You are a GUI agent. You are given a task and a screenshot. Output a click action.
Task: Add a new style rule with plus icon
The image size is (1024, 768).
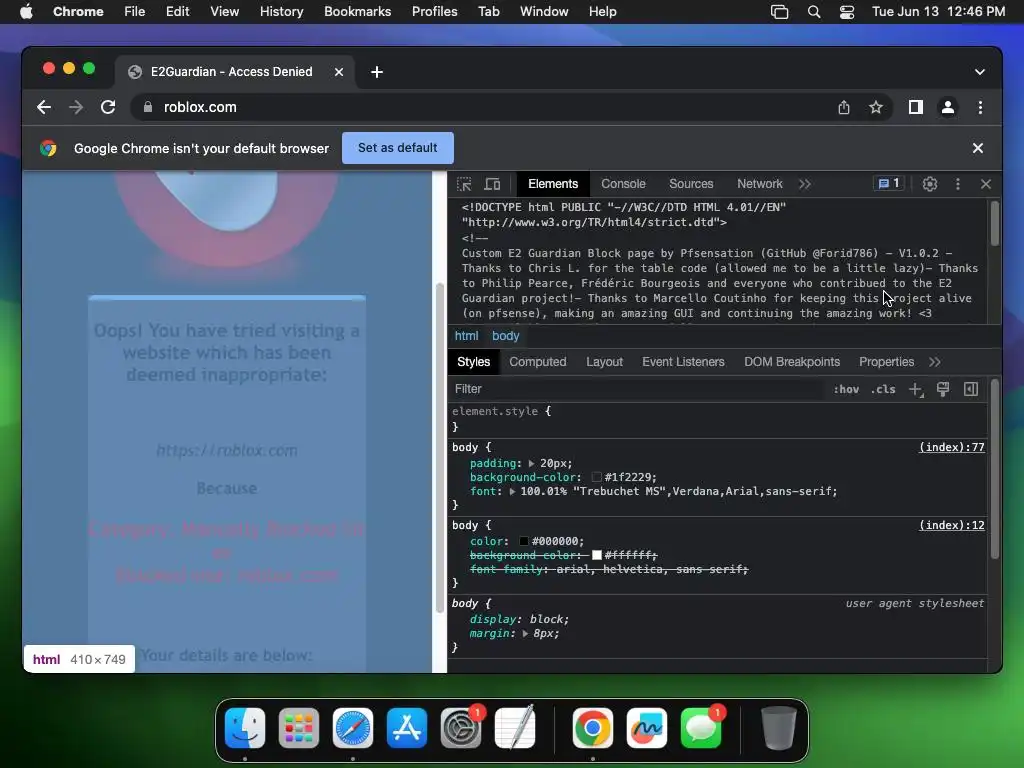916,390
